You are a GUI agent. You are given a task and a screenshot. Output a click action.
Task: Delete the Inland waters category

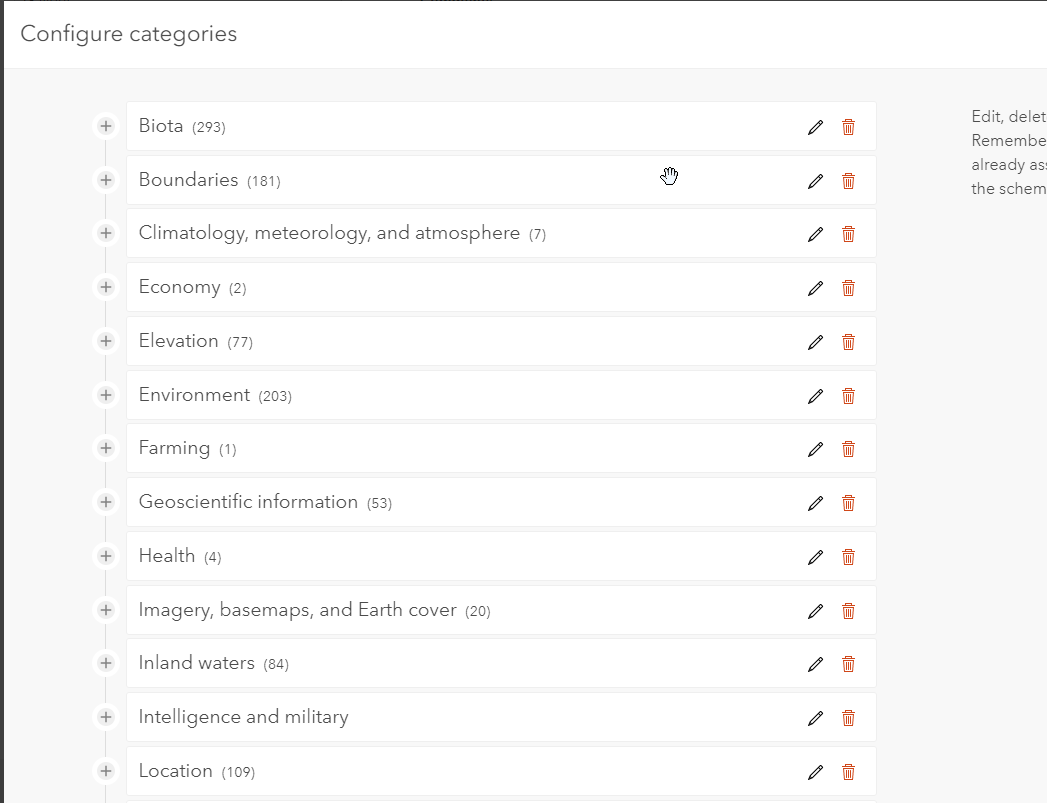tap(848, 663)
